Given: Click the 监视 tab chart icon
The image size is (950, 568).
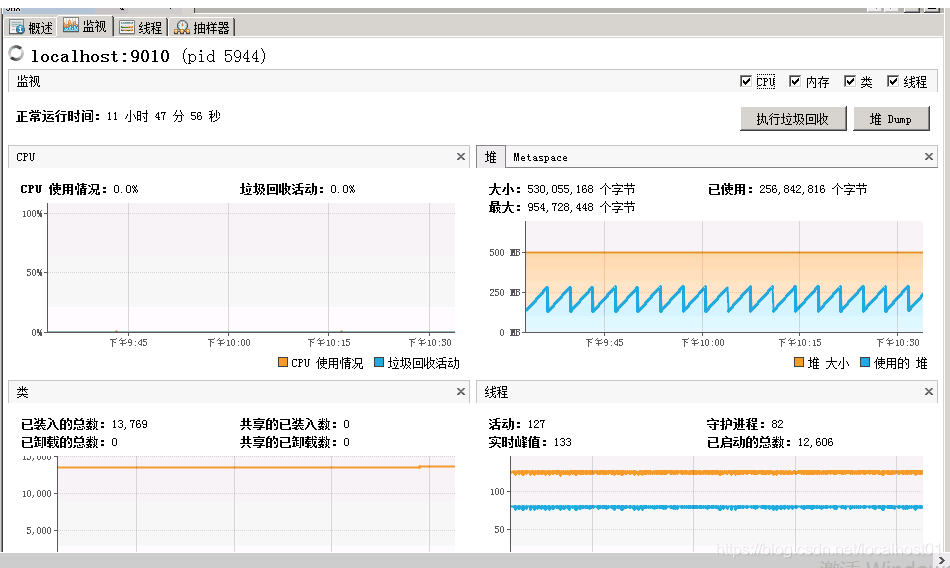Looking at the screenshot, I should point(71,25).
